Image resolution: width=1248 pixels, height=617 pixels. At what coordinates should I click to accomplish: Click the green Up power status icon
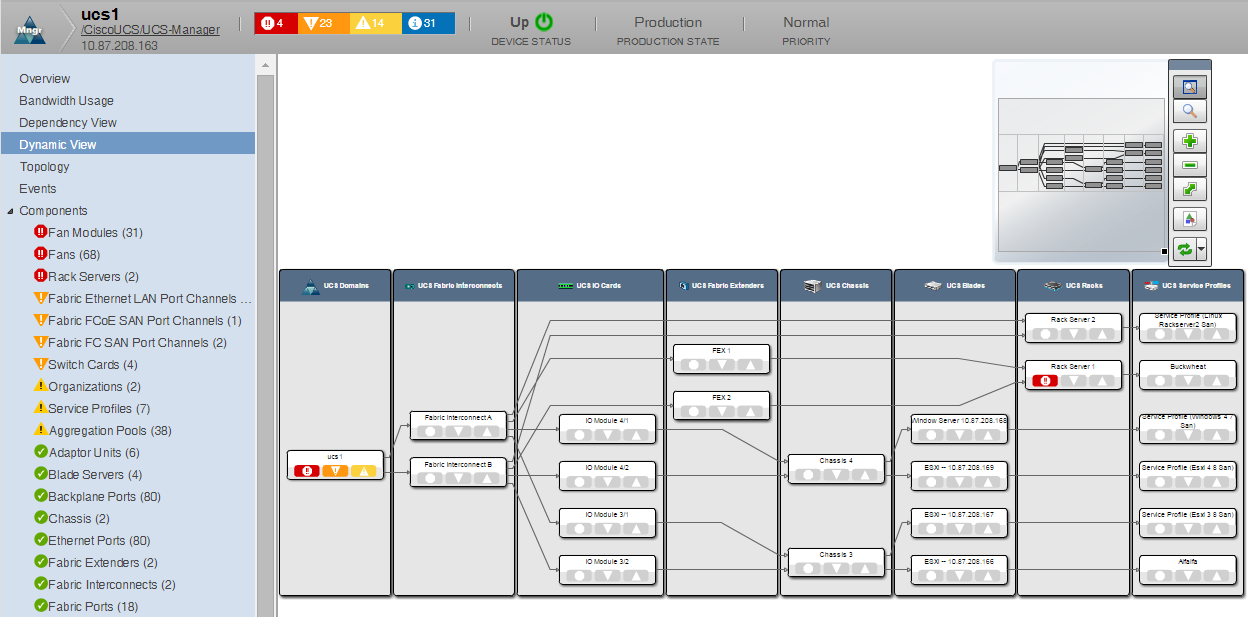tap(544, 22)
